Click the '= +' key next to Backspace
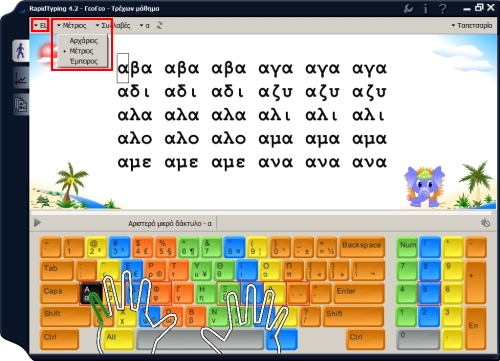This screenshot has height=361, width=500. [x=326, y=247]
